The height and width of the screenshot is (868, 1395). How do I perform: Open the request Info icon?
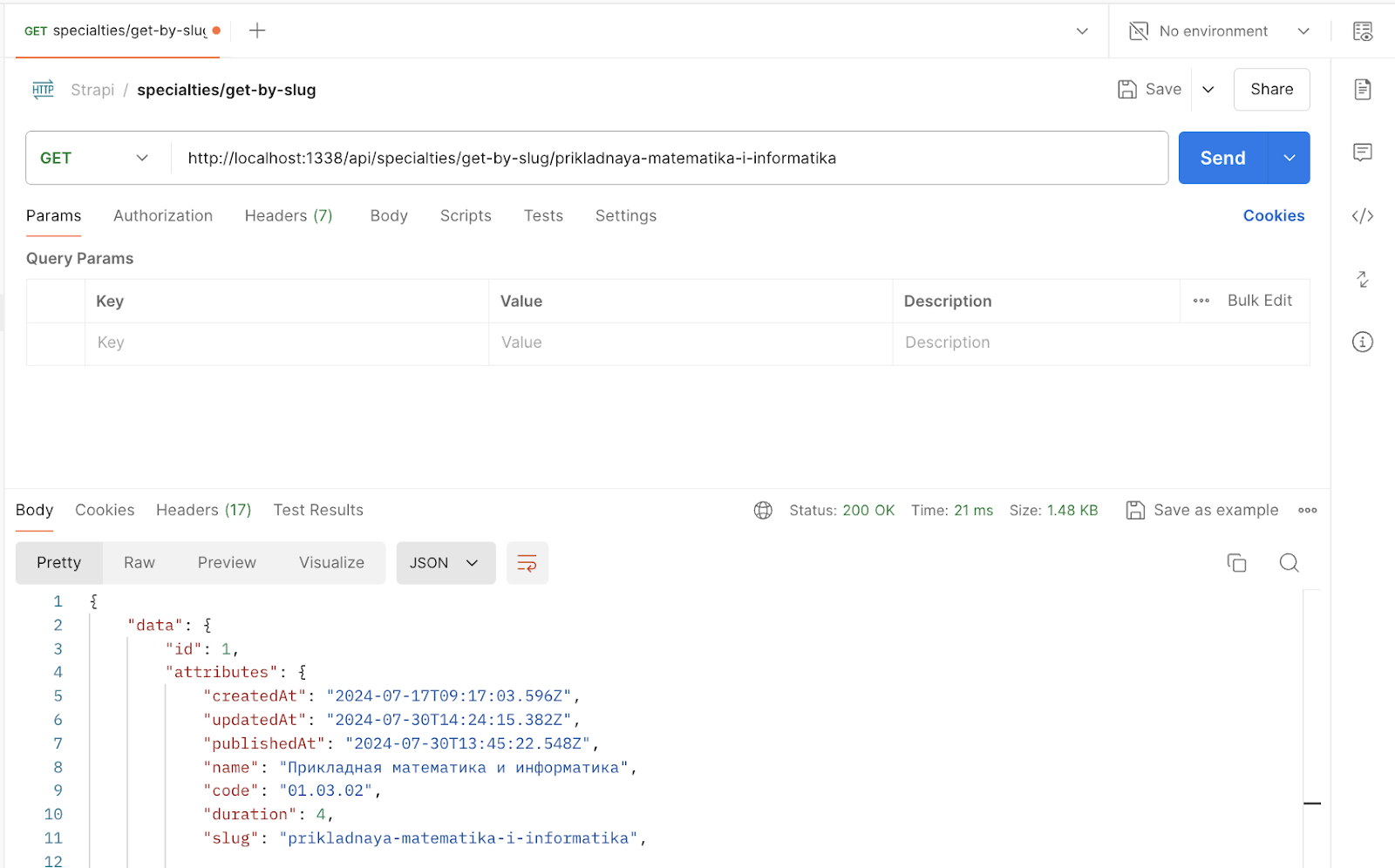tap(1363, 342)
